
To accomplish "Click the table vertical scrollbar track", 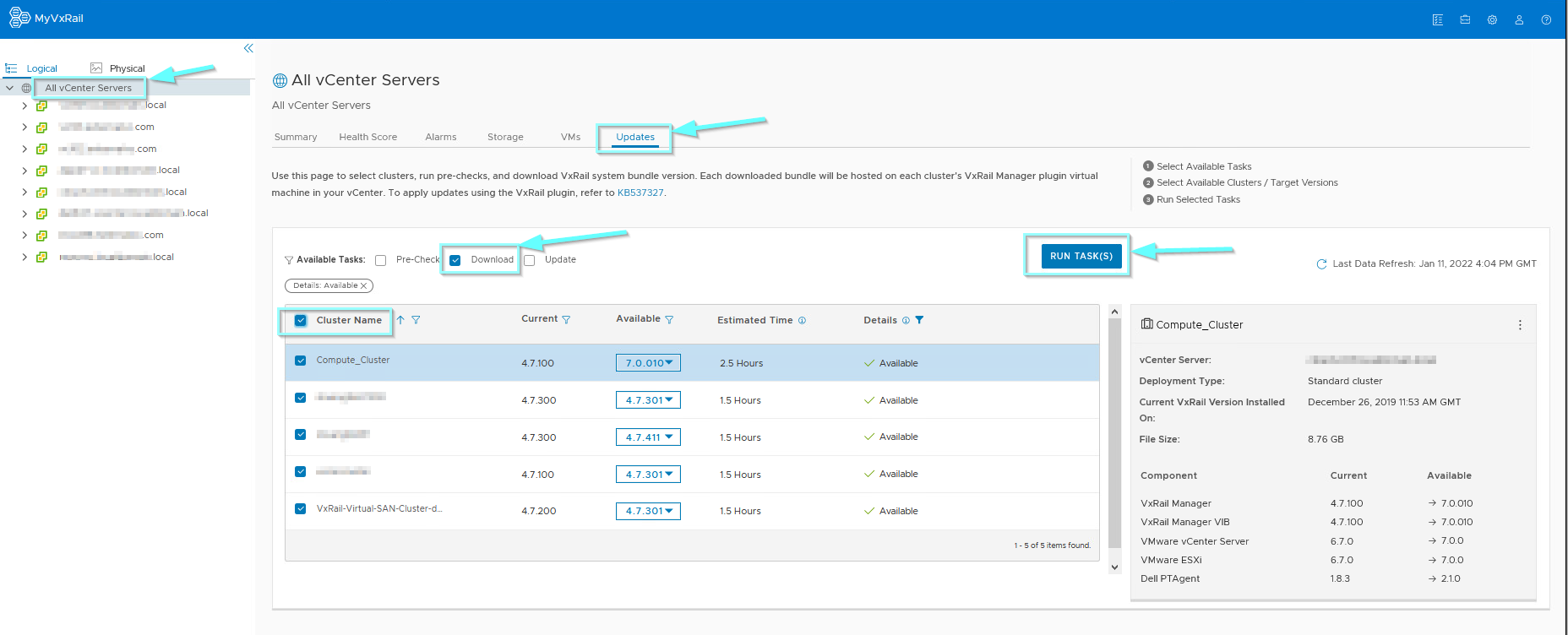I will tap(1114, 439).
